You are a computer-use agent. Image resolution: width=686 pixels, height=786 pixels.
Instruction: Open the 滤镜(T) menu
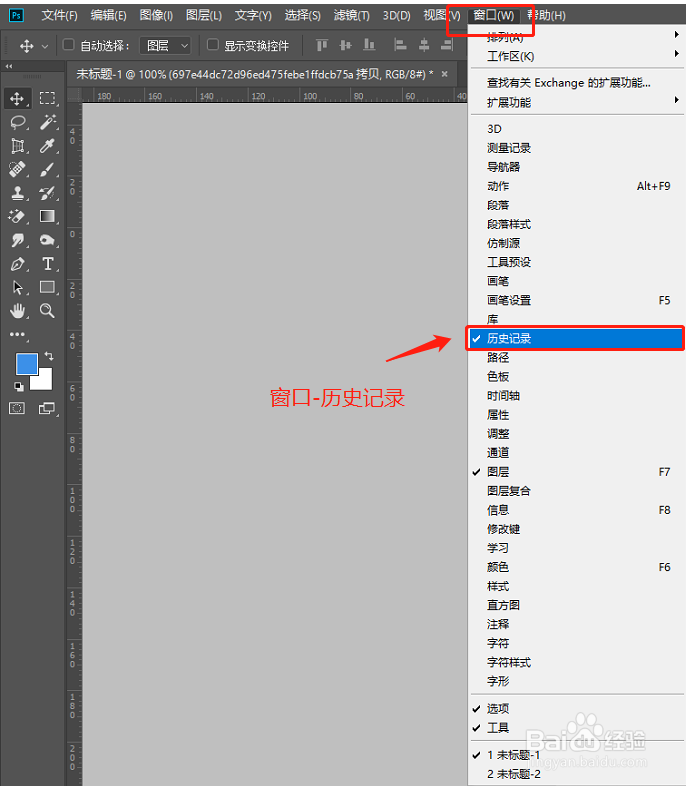coord(352,16)
